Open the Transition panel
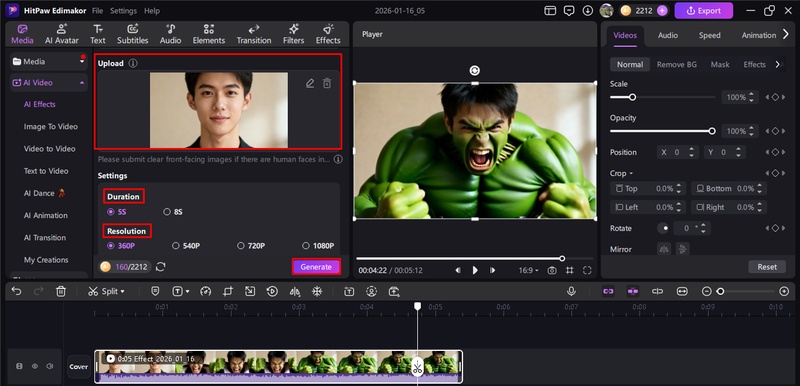This screenshot has height=386, width=800. (x=254, y=34)
